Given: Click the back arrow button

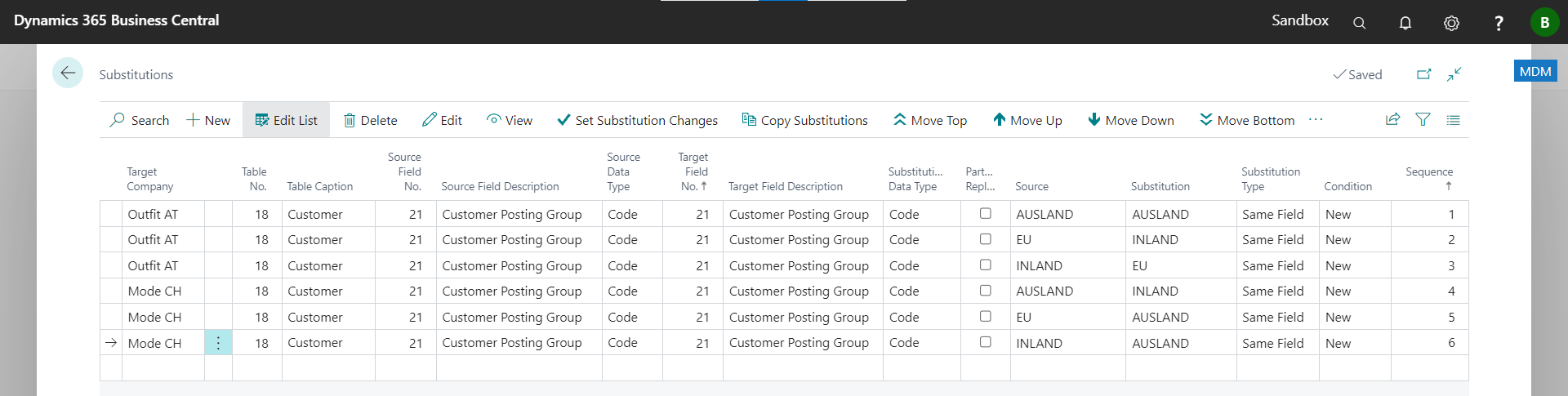Looking at the screenshot, I should (68, 73).
